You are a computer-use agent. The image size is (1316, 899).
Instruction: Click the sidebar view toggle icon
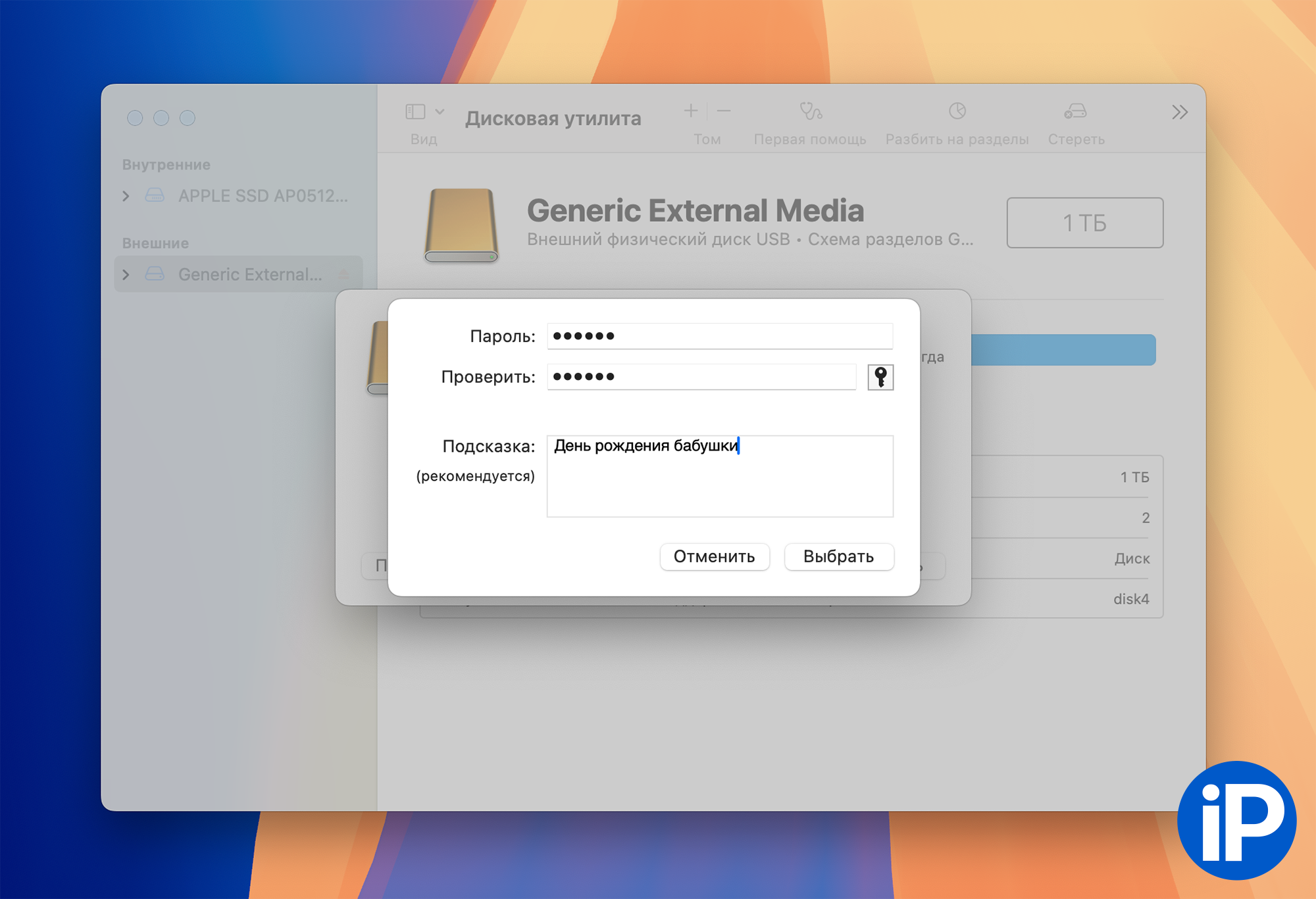(415, 112)
